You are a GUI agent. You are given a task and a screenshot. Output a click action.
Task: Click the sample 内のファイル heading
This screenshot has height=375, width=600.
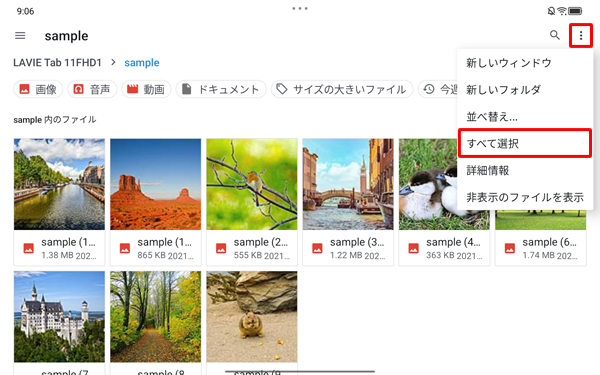coord(55,120)
